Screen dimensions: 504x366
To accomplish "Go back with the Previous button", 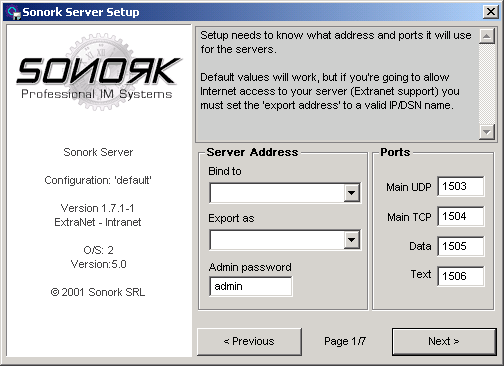I will pos(249,342).
